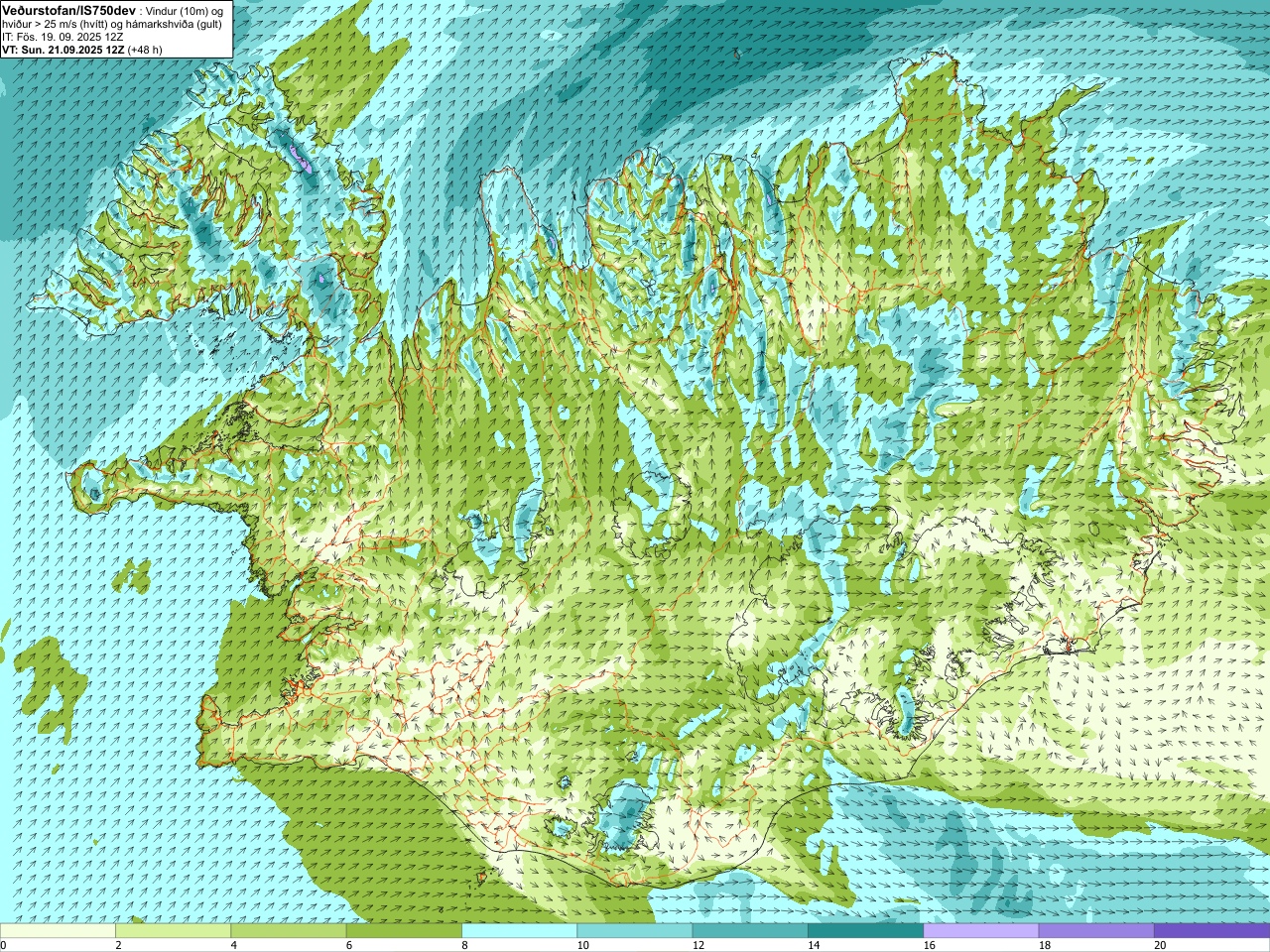This screenshot has width=1270, height=952.
Task: Click the legend tick label "10"
Action: coord(582,945)
